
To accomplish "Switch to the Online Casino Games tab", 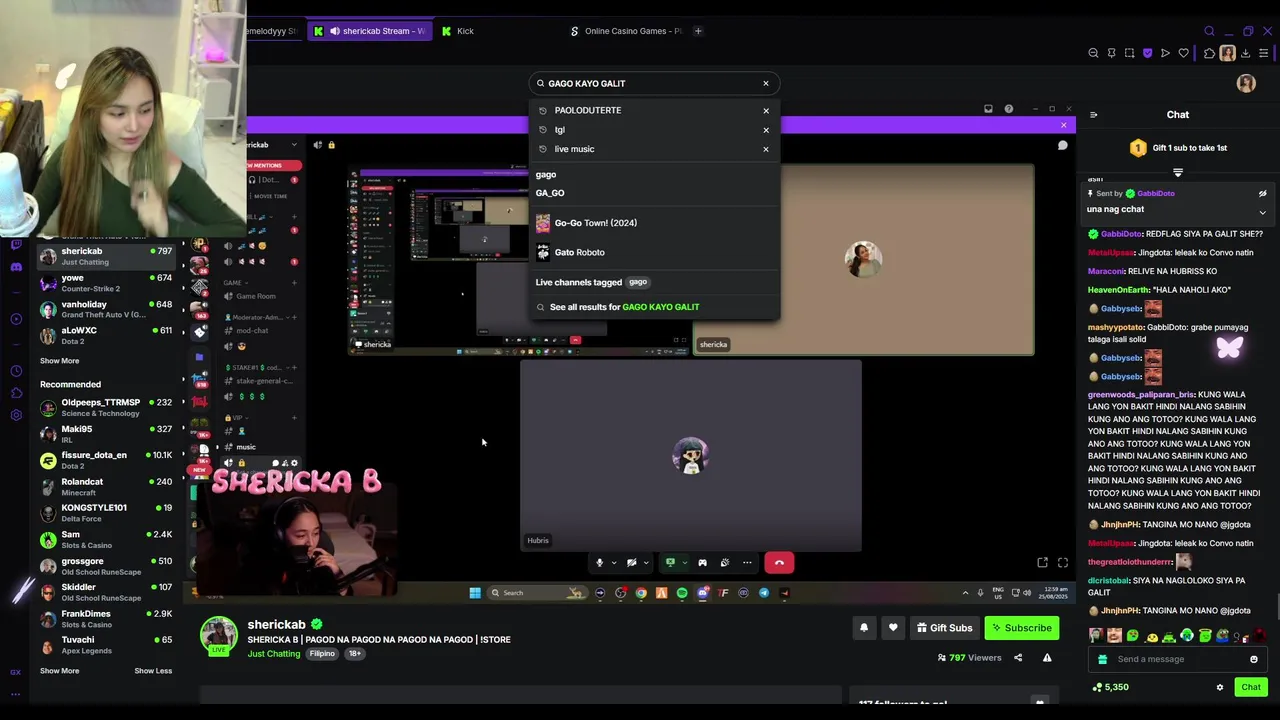I will coord(626,31).
